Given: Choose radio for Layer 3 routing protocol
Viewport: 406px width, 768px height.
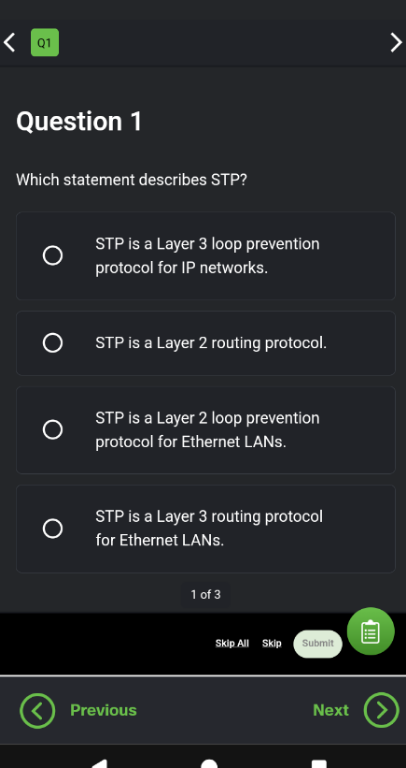Looking at the screenshot, I should pos(52,528).
